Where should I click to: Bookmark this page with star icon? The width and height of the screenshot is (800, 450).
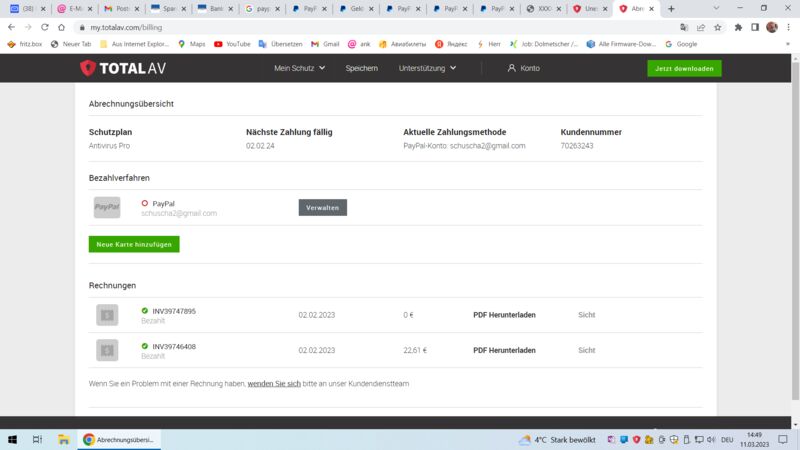tap(718, 27)
